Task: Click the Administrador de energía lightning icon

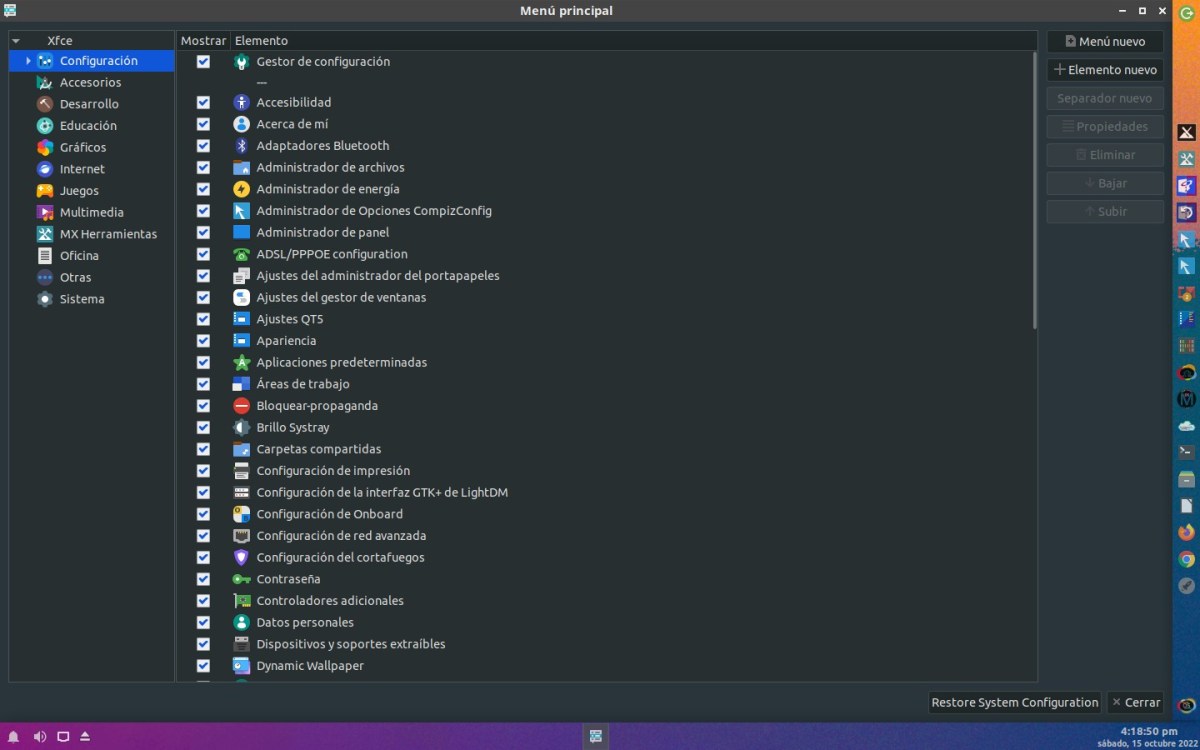Action: tap(241, 189)
